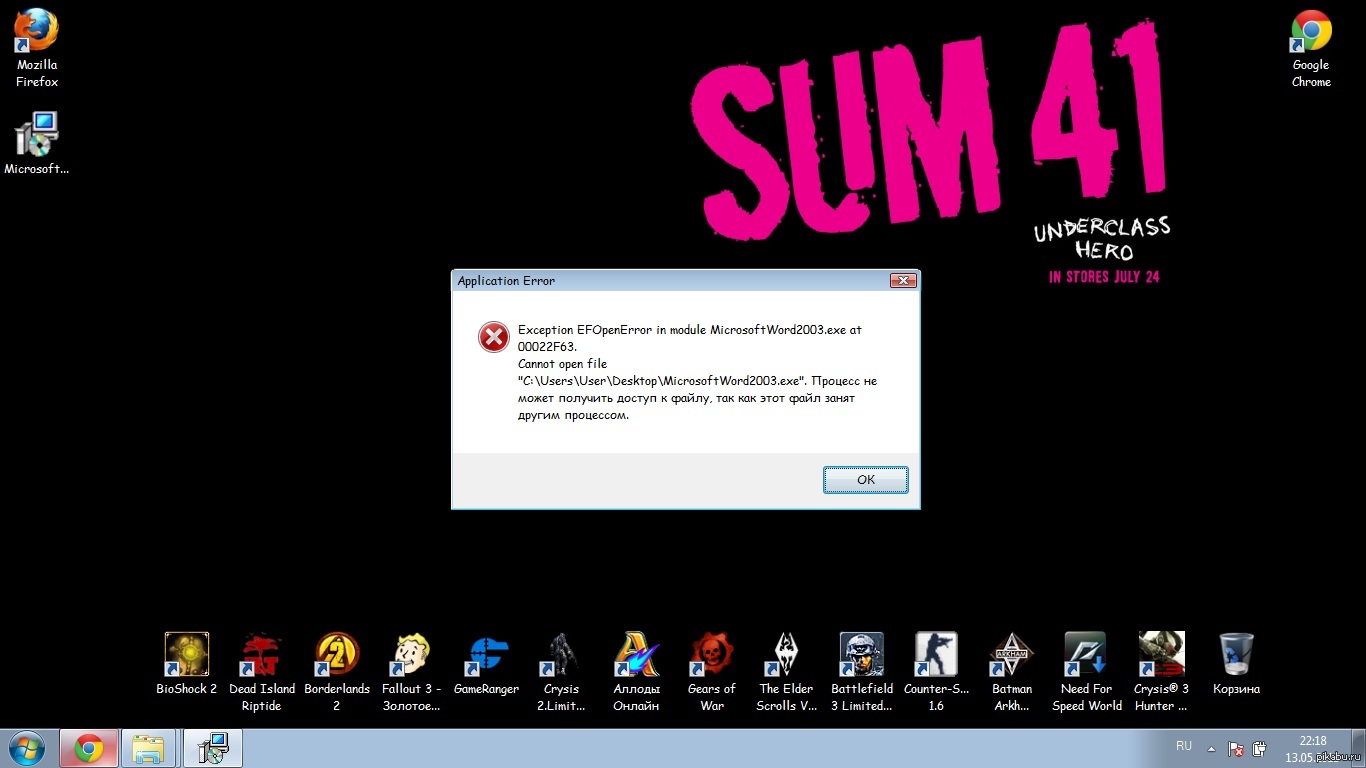The width and height of the screenshot is (1366, 768).
Task: Open Chrome from the taskbar
Action: click(x=89, y=748)
